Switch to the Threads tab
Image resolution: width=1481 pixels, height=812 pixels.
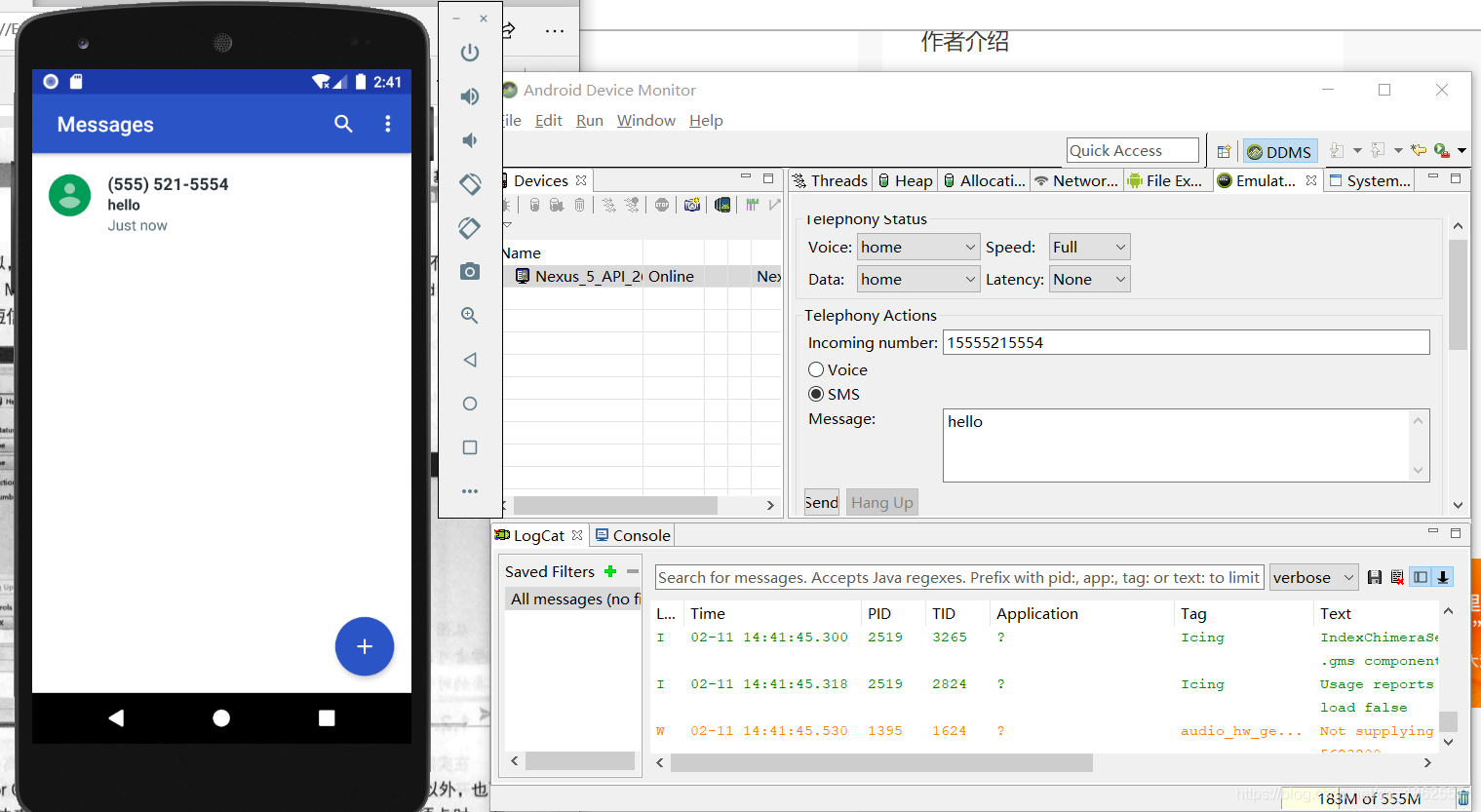coord(830,180)
